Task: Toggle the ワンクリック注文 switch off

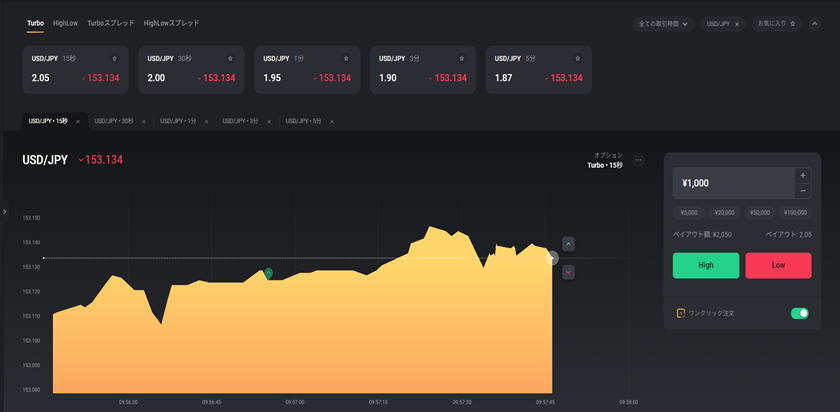Action: [799, 313]
